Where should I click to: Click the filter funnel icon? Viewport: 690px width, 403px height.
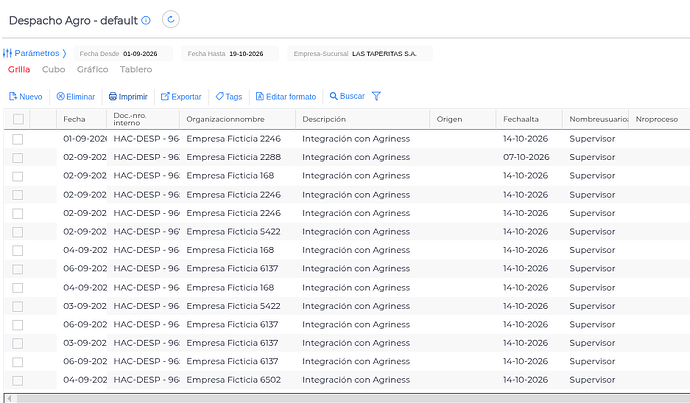[376, 96]
